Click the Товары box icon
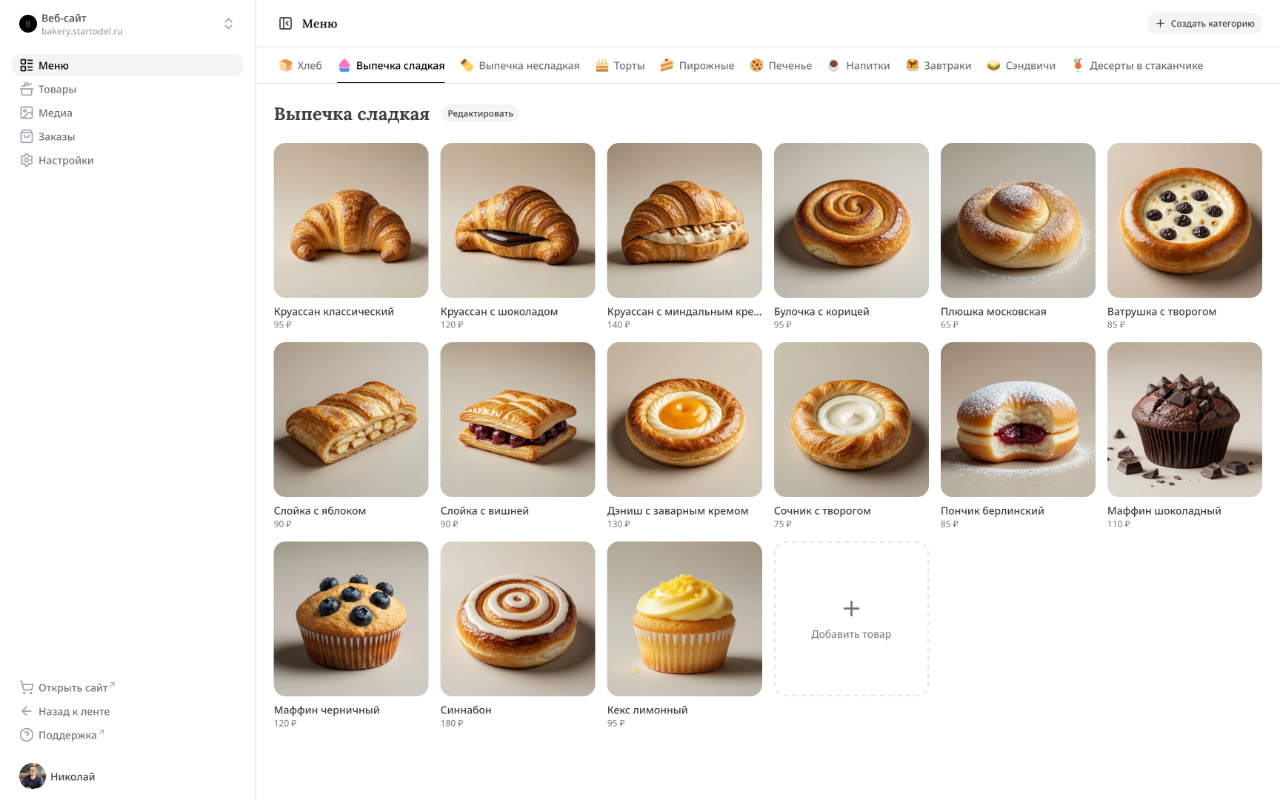The width and height of the screenshot is (1280, 800). click(x=27, y=89)
